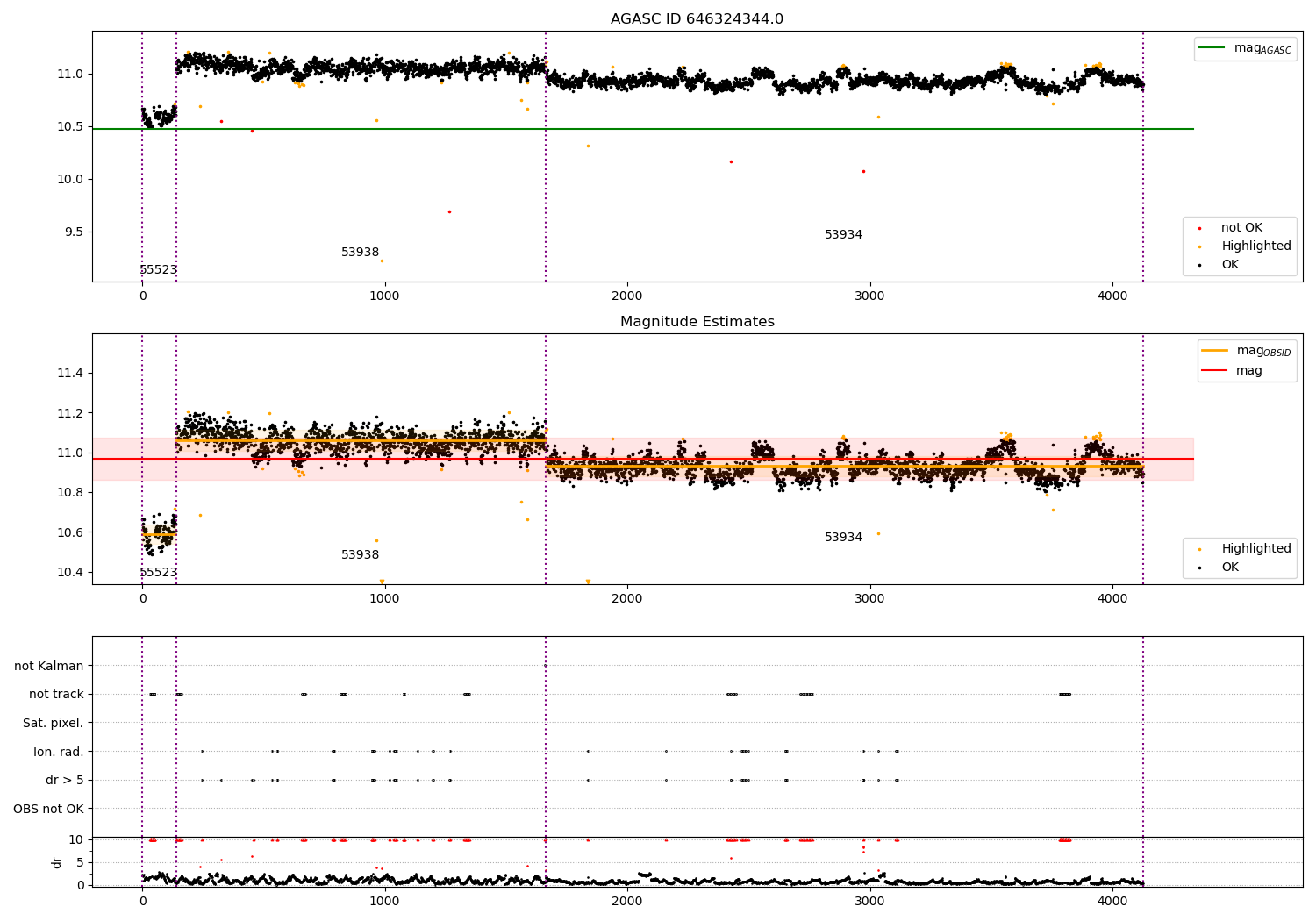Select the mag OBSID legend label in middle plot
This screenshot has width=1316, height=921.
(1263, 351)
